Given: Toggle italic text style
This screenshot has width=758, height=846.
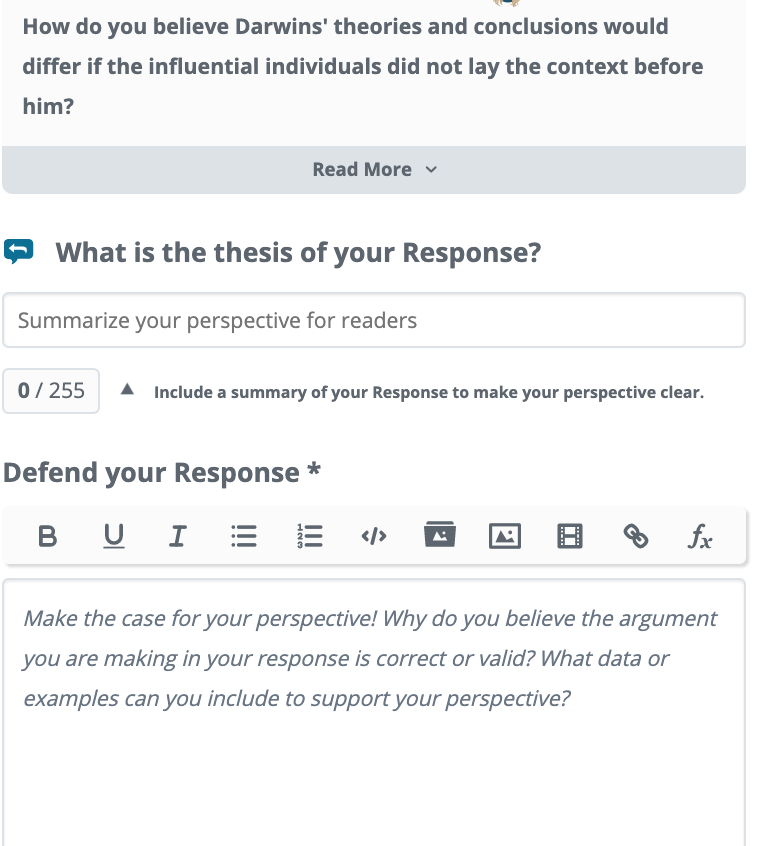Looking at the screenshot, I should [178, 536].
